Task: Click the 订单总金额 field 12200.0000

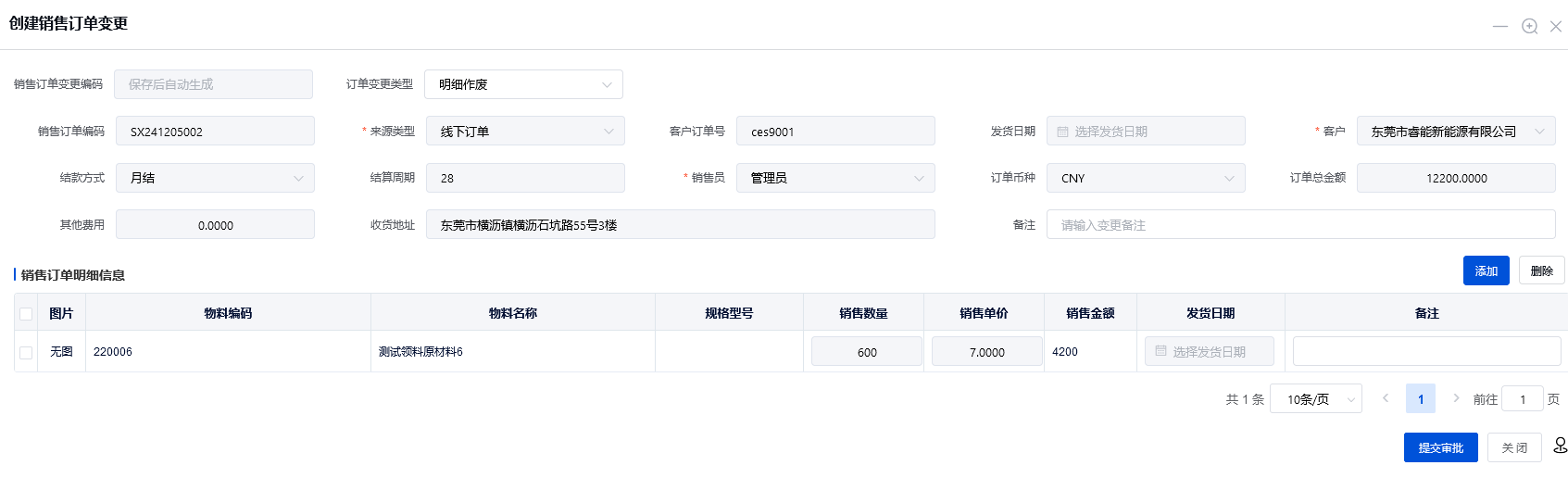Action: tap(1456, 178)
